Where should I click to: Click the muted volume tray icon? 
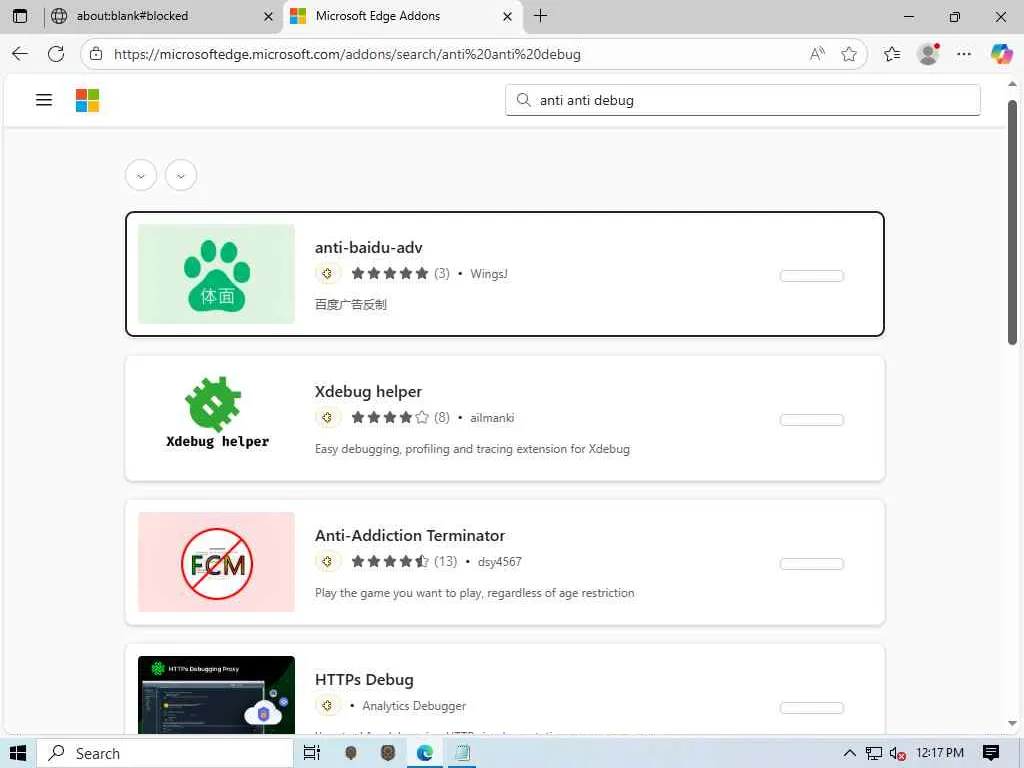pos(897,754)
